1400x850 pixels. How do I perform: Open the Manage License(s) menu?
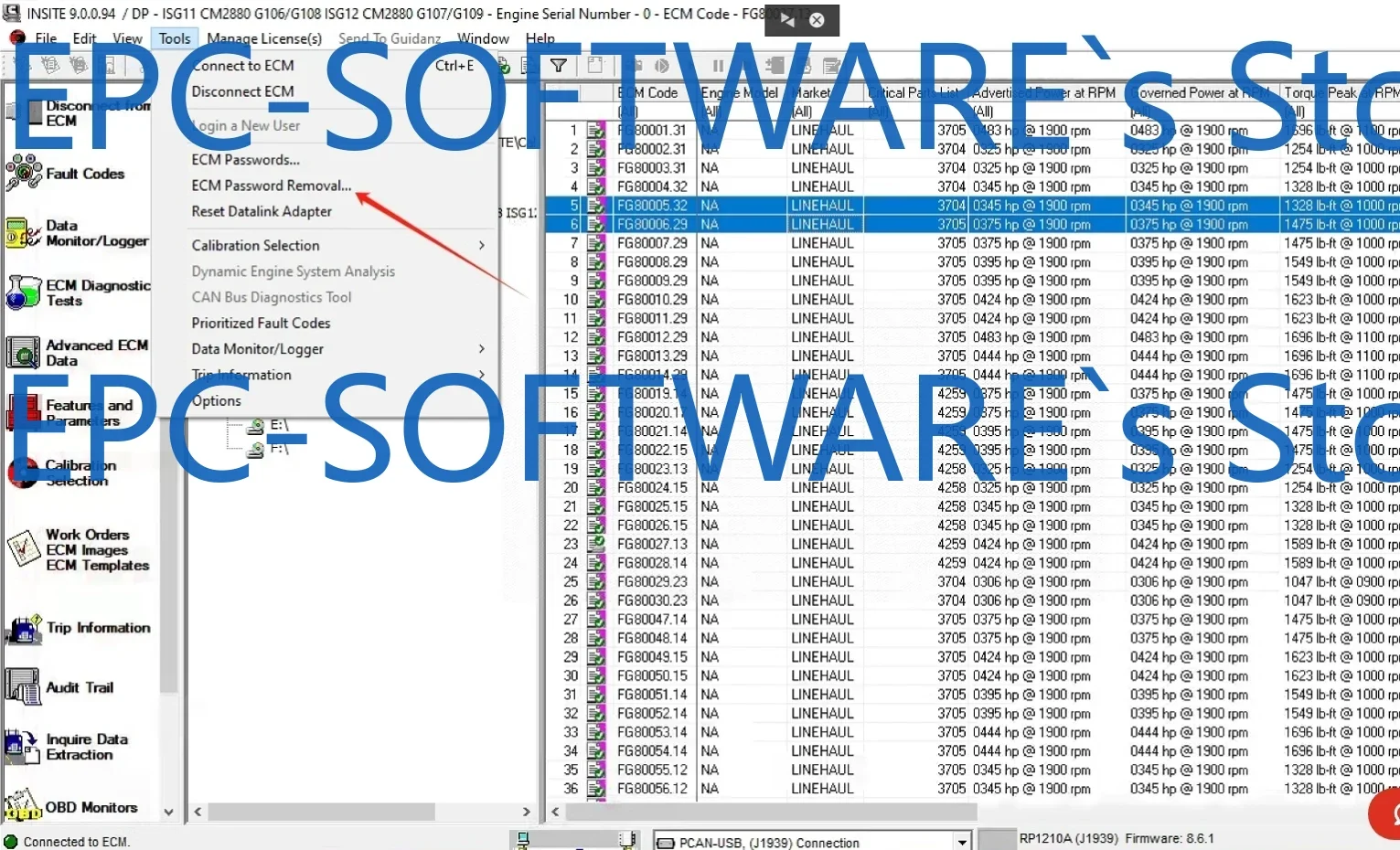[264, 38]
